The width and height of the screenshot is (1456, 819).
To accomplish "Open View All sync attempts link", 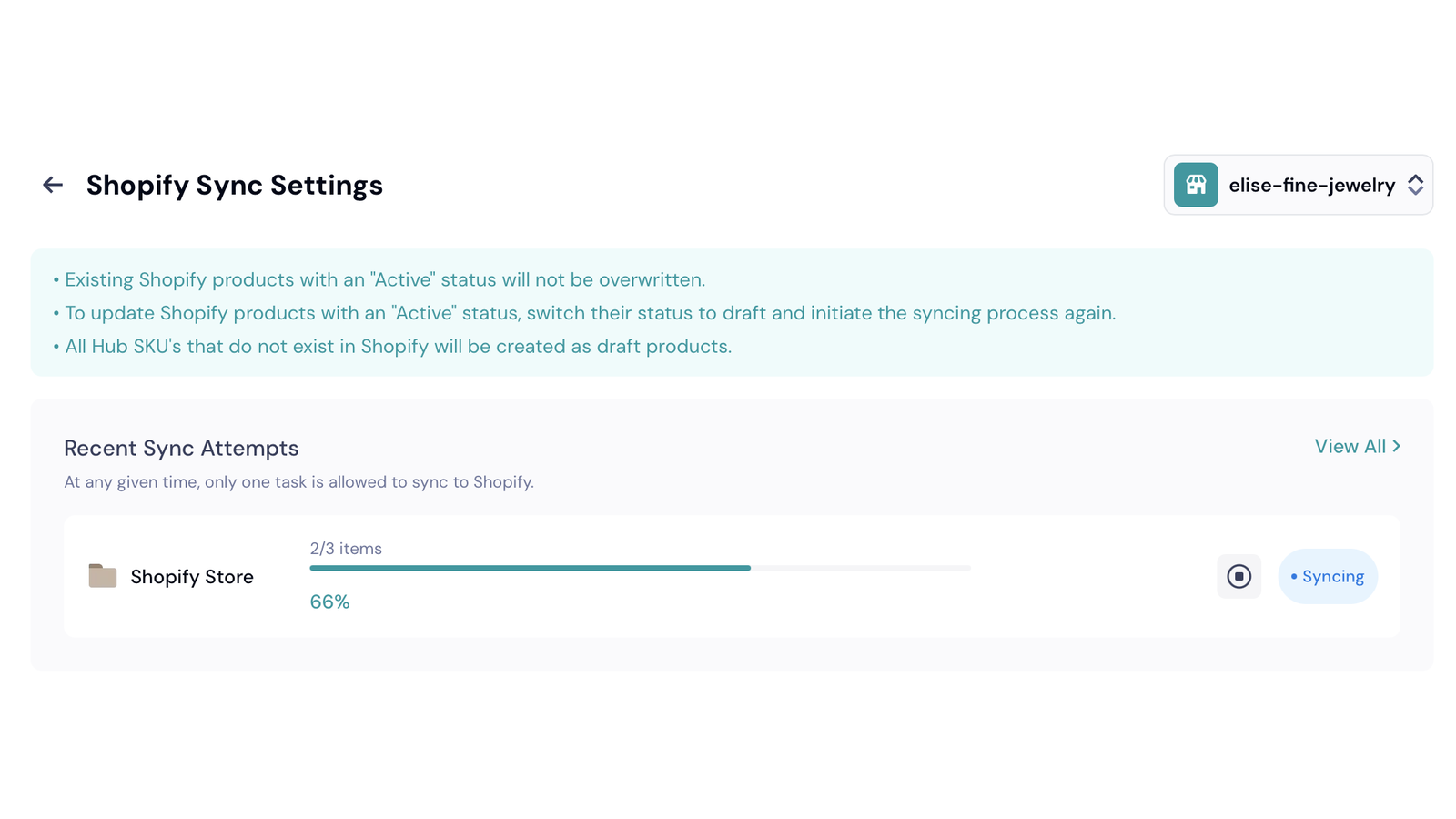I will pos(1357,447).
